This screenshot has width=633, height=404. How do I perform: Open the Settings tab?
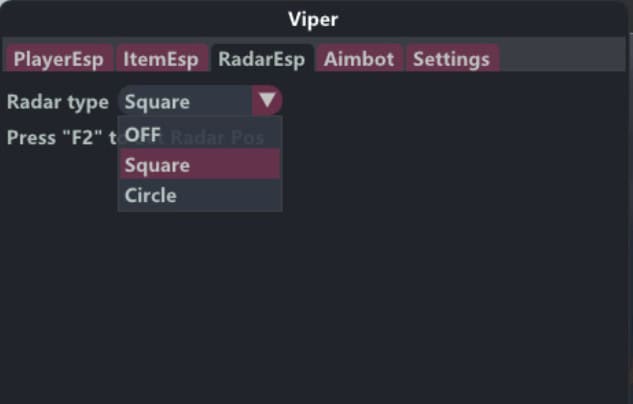point(451,59)
